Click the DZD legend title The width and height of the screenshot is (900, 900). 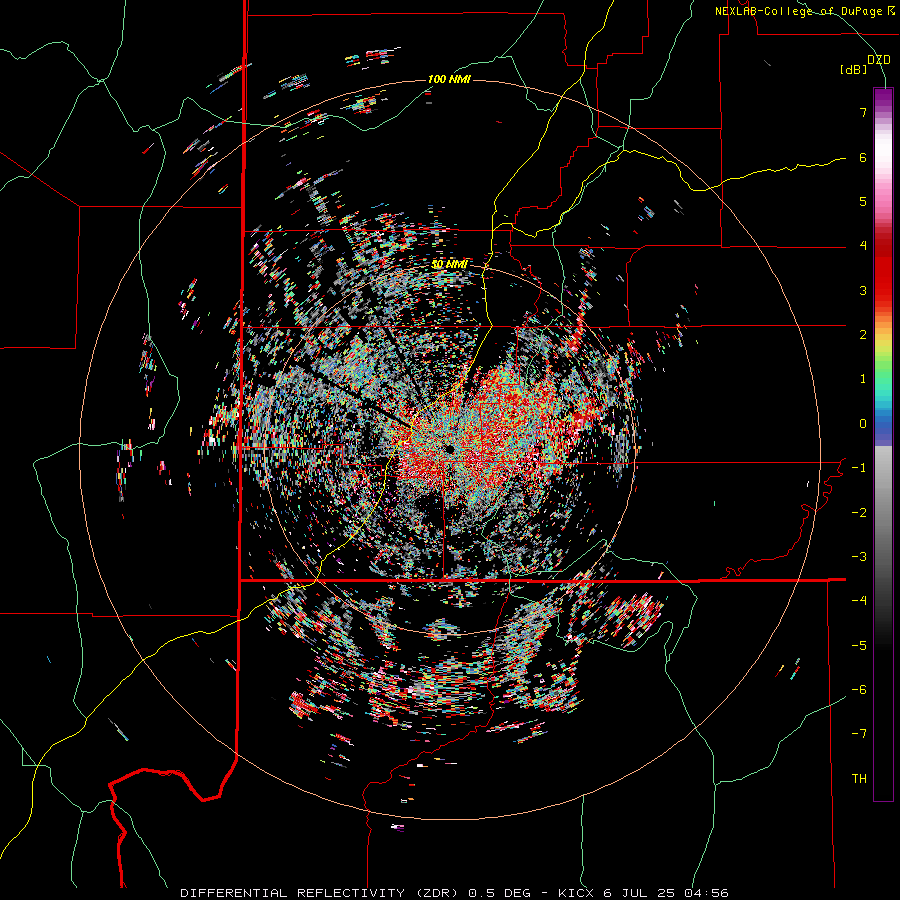tap(878, 60)
